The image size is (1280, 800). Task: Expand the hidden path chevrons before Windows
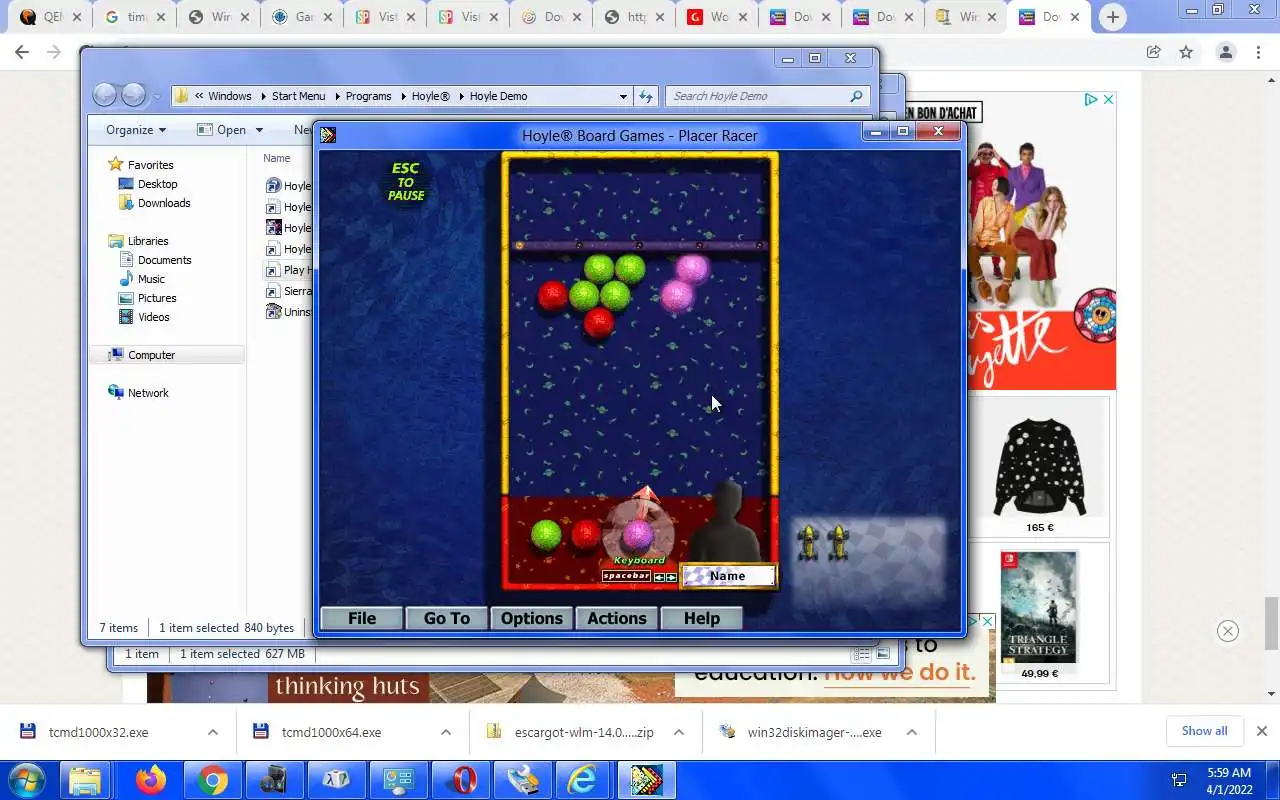click(x=199, y=96)
